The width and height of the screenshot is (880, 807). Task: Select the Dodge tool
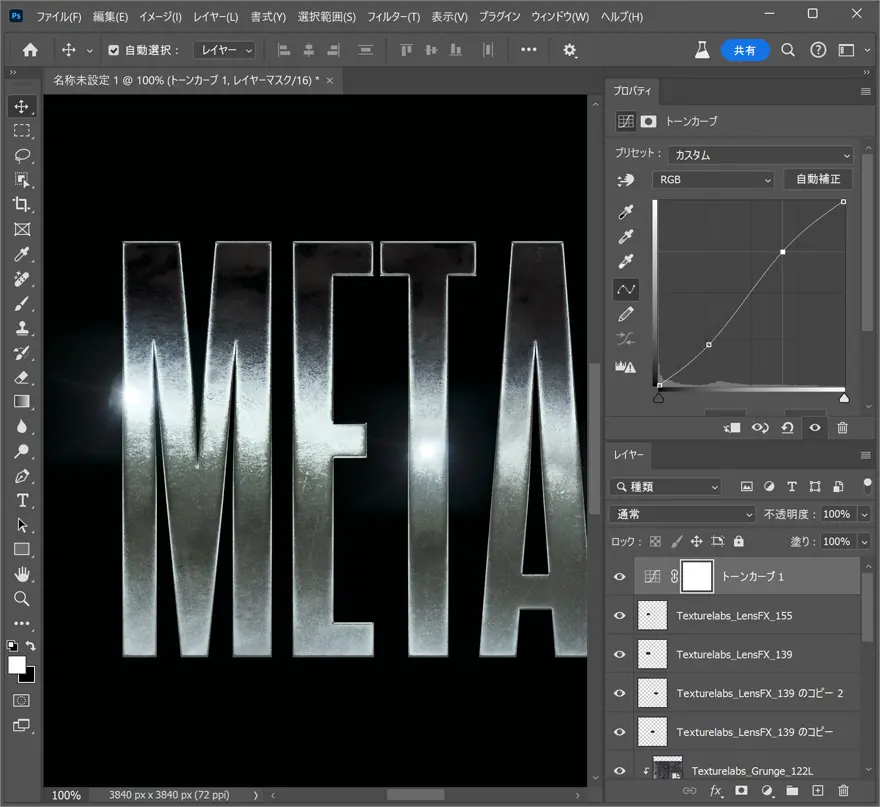[x=22, y=451]
